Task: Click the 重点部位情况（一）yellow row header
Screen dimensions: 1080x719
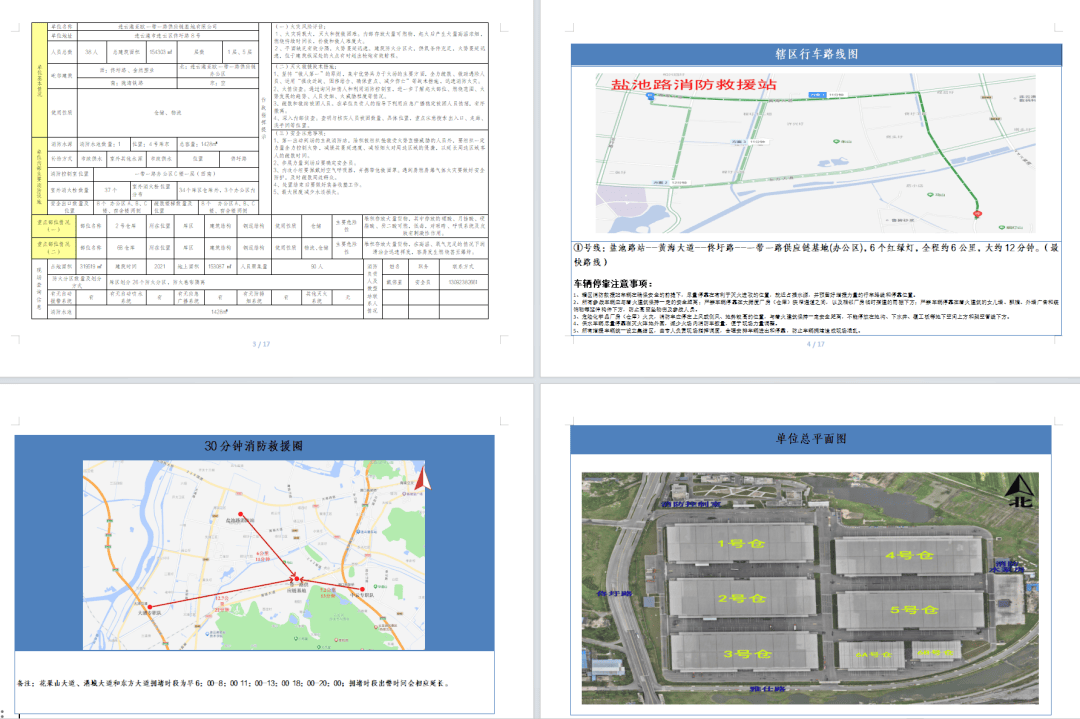Action: 54,225
